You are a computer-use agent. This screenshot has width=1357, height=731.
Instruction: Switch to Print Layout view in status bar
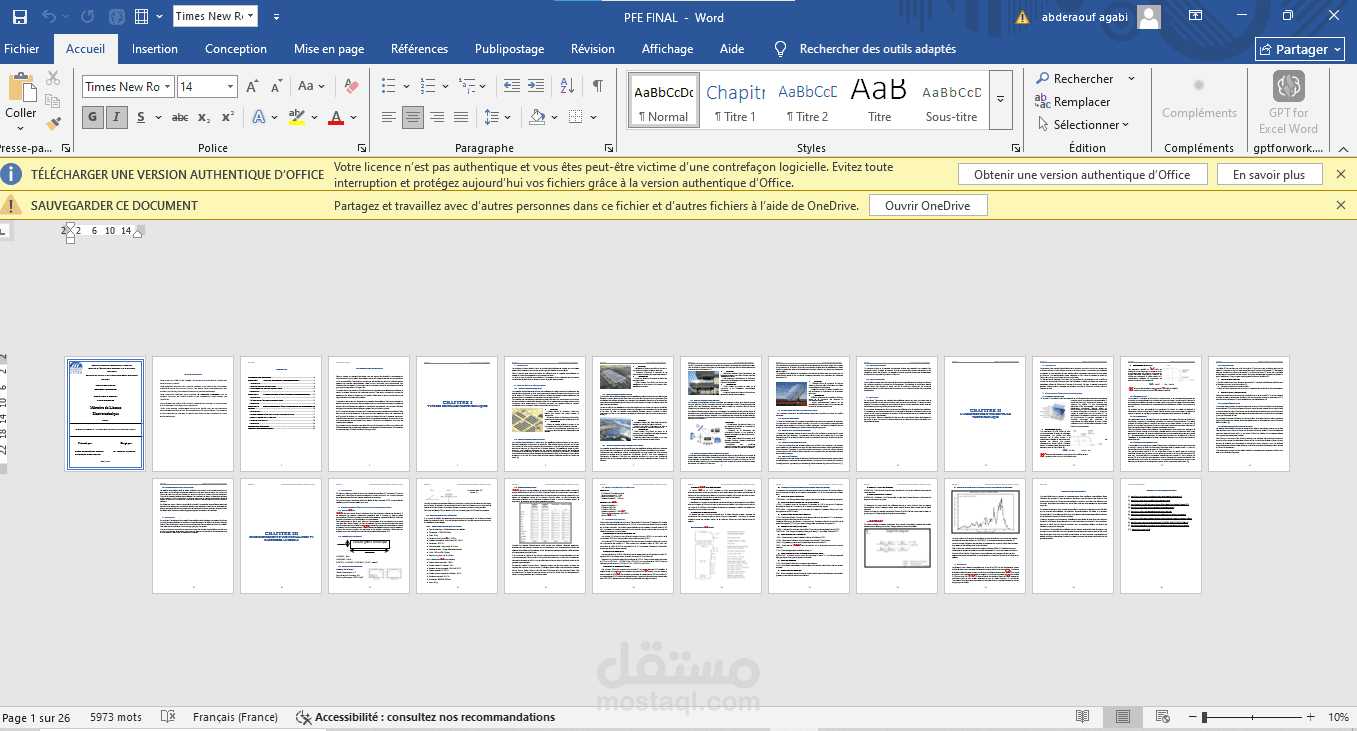pyautogui.click(x=1123, y=717)
